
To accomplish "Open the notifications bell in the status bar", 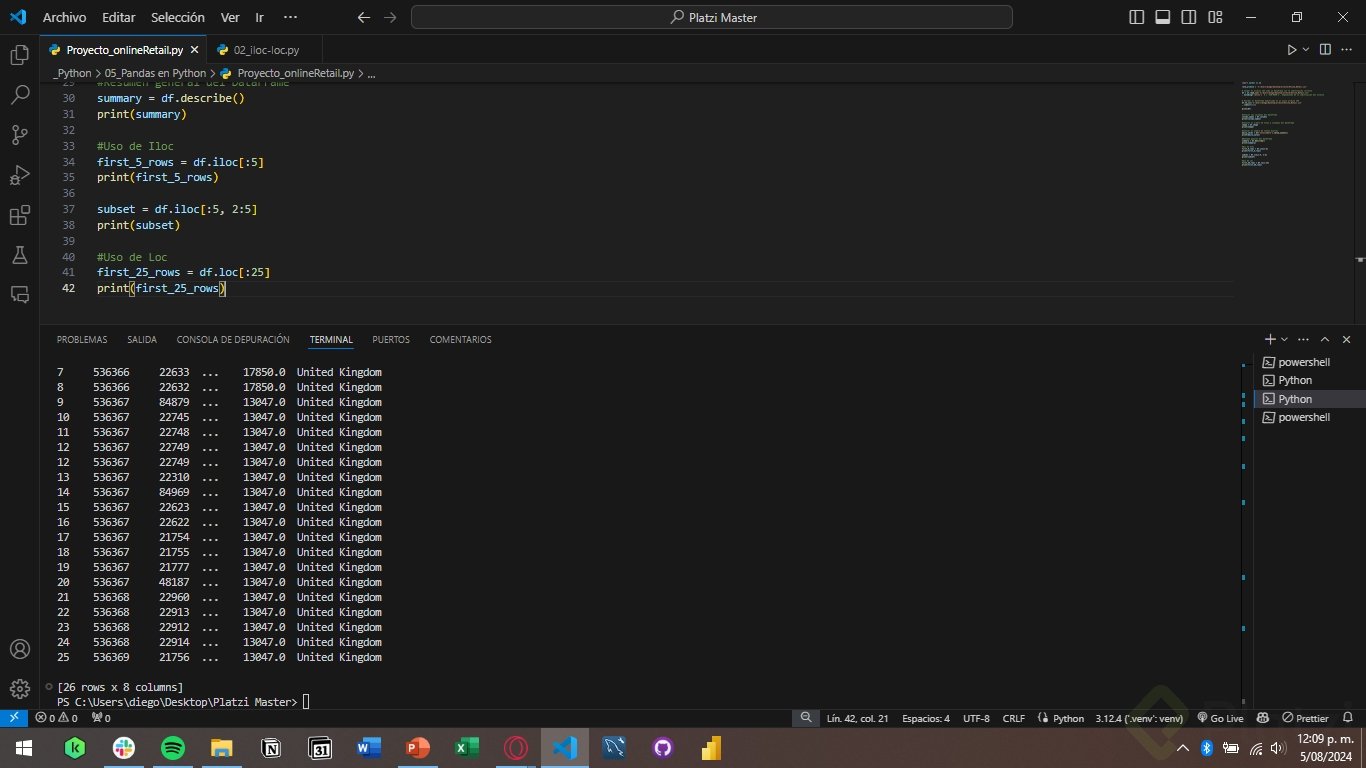I will pos(1346,718).
